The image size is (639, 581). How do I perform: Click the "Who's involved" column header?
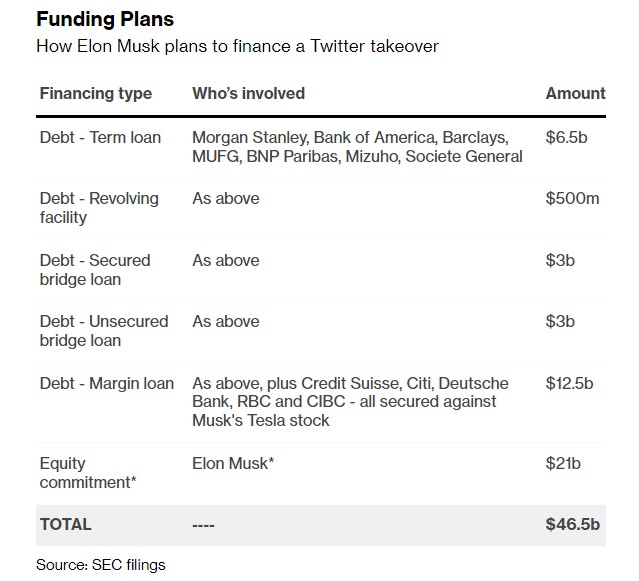click(248, 94)
